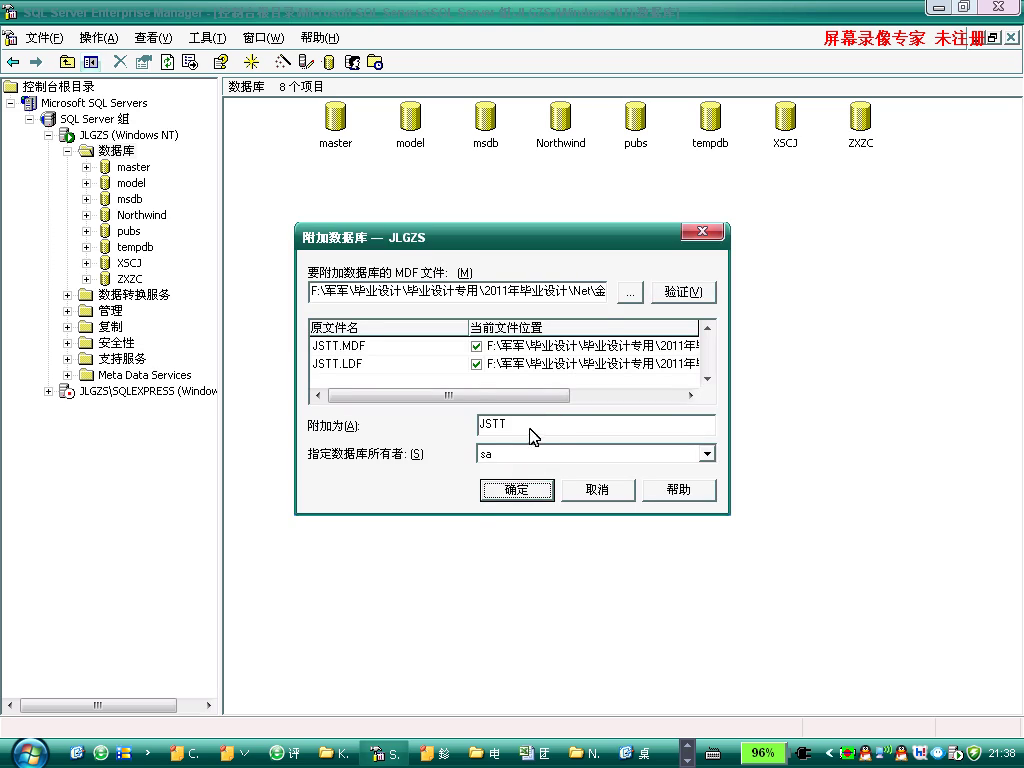Image resolution: width=1024 pixels, height=768 pixels.
Task: Click the New Database cylinder toolbar icon
Action: coord(328,62)
